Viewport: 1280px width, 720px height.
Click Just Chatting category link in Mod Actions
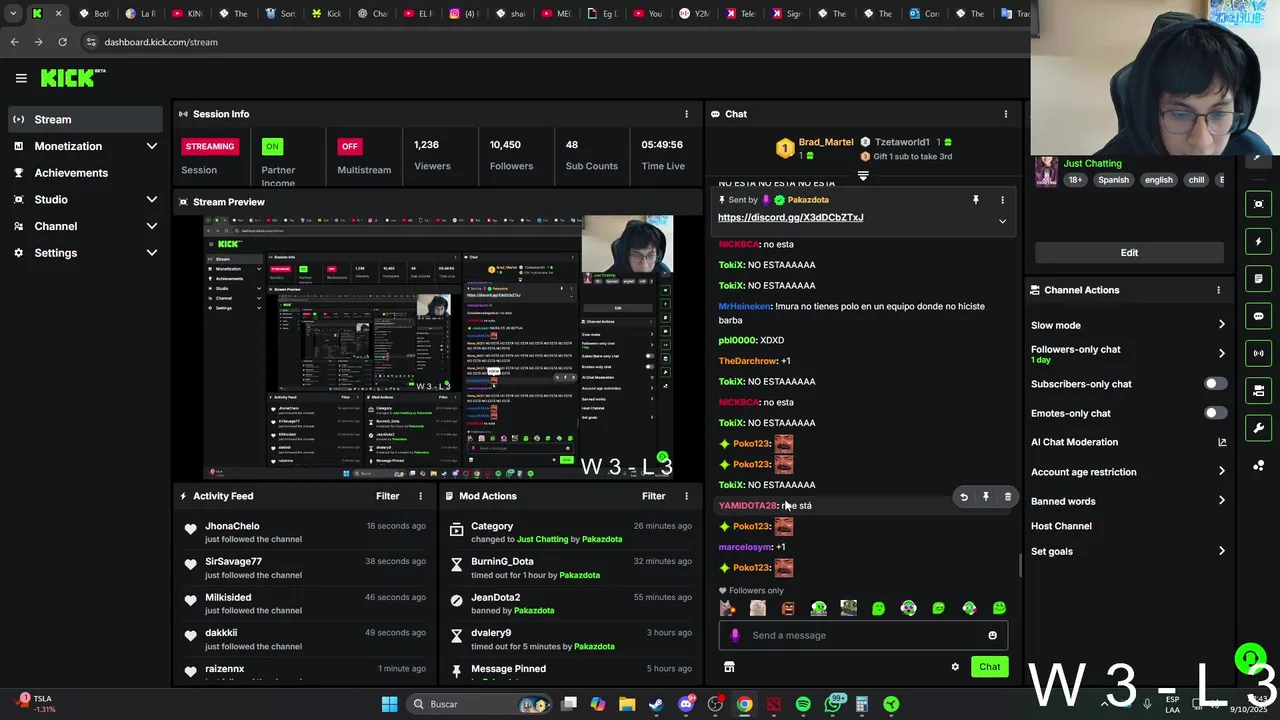pyautogui.click(x=542, y=539)
